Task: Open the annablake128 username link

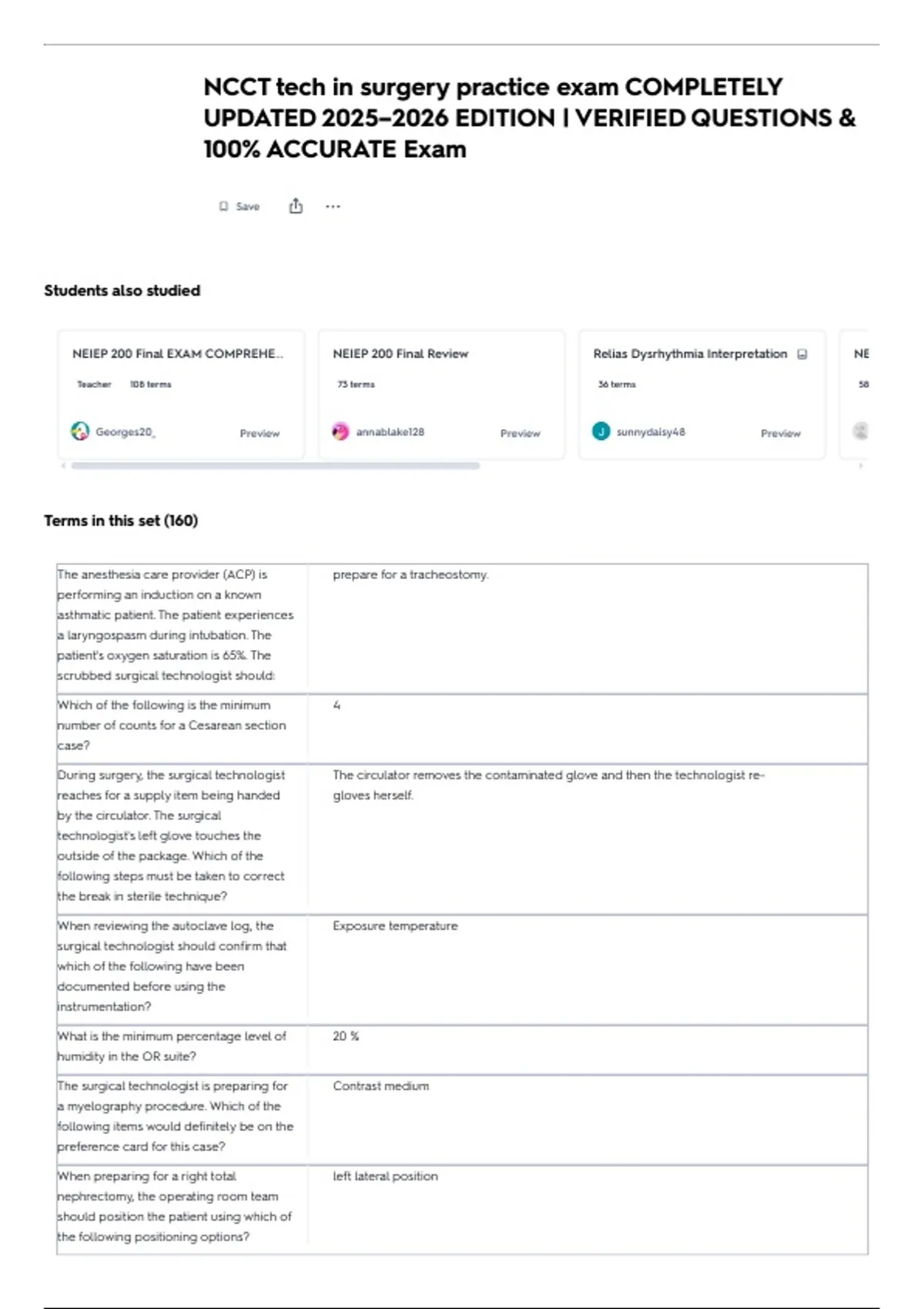Action: pos(390,432)
